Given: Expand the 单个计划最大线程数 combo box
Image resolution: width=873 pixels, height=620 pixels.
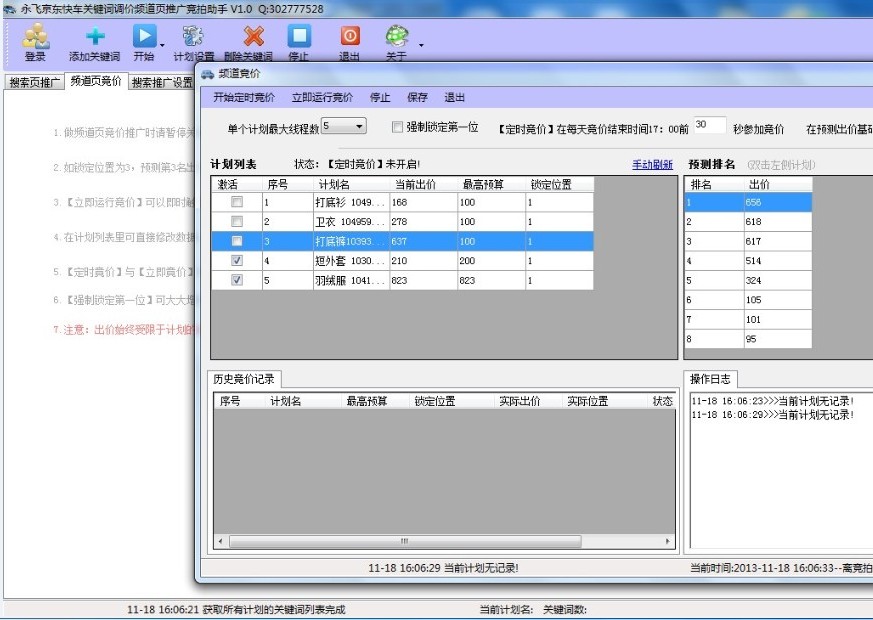Looking at the screenshot, I should [x=359, y=126].
